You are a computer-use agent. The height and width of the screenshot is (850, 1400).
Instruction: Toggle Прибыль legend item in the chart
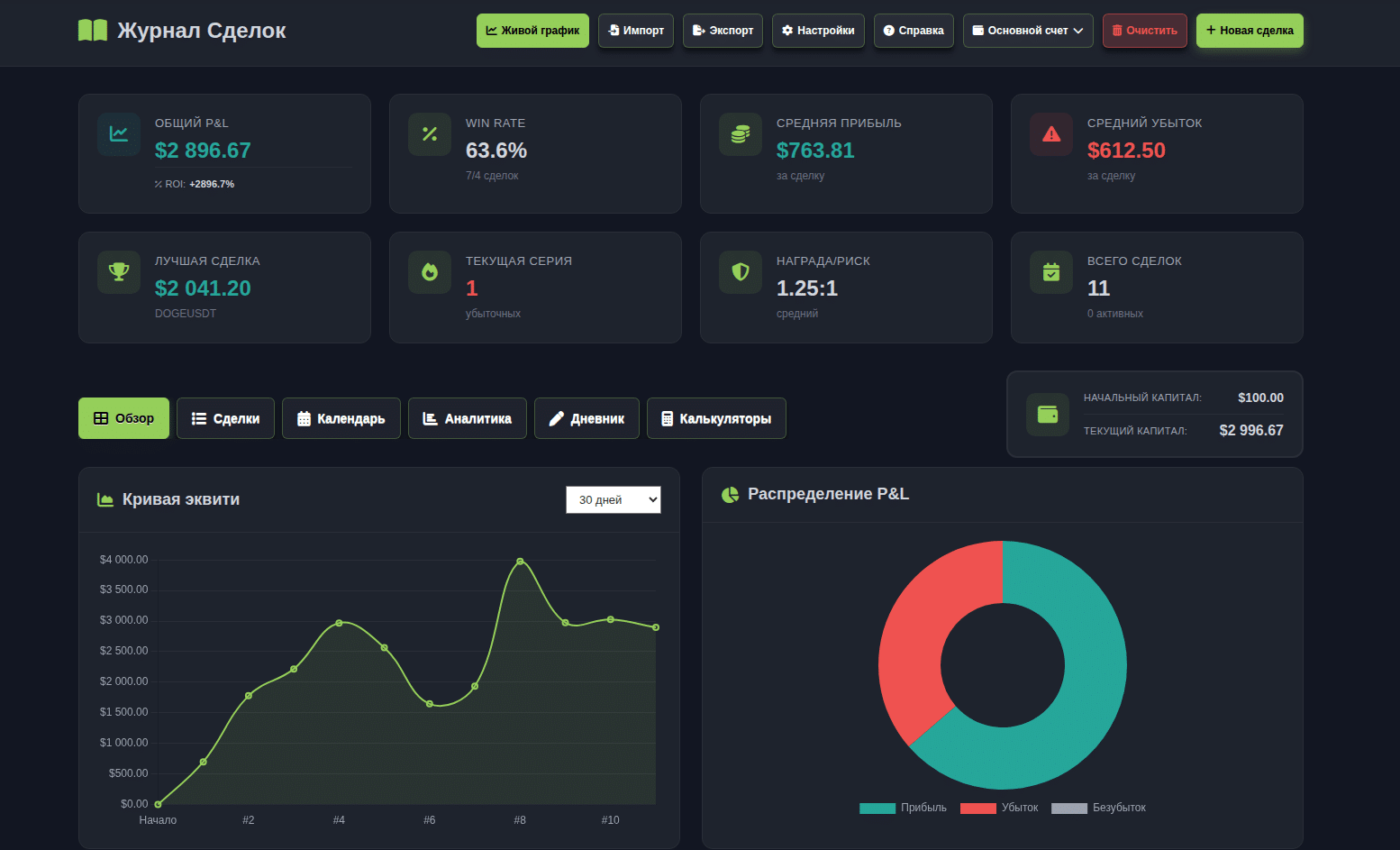[x=904, y=808]
